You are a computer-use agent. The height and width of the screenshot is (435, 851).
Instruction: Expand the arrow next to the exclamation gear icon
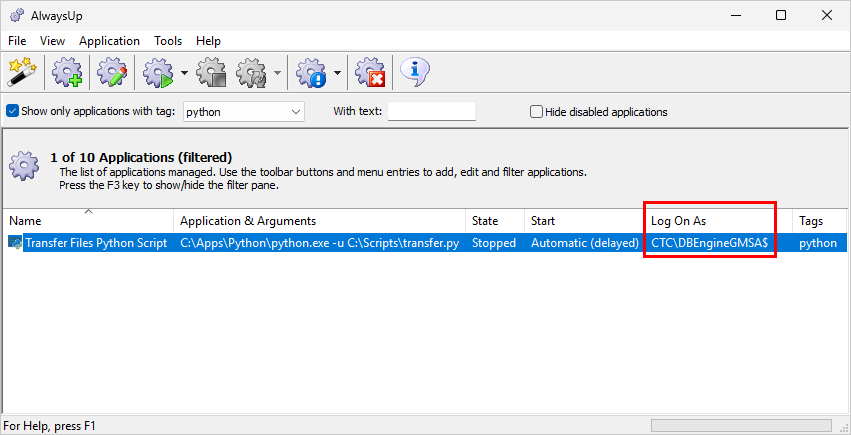coord(337,72)
